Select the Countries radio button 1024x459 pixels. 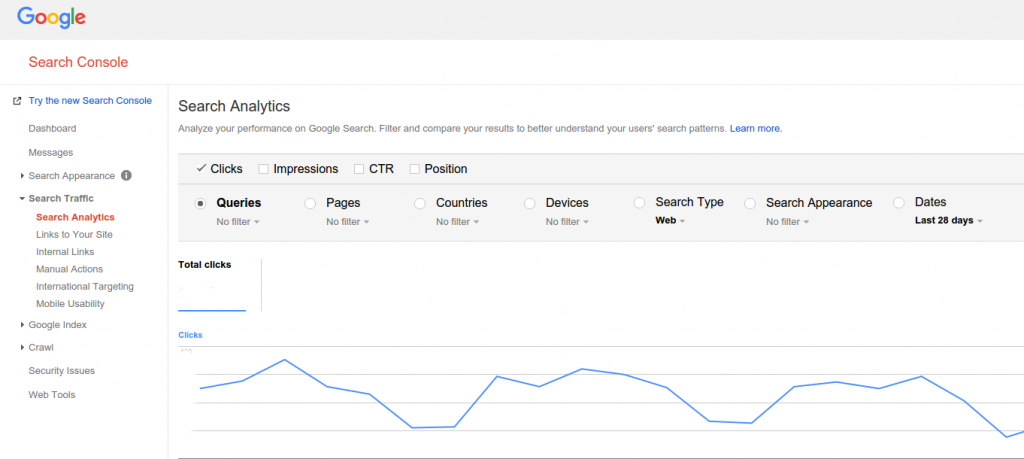click(420, 203)
